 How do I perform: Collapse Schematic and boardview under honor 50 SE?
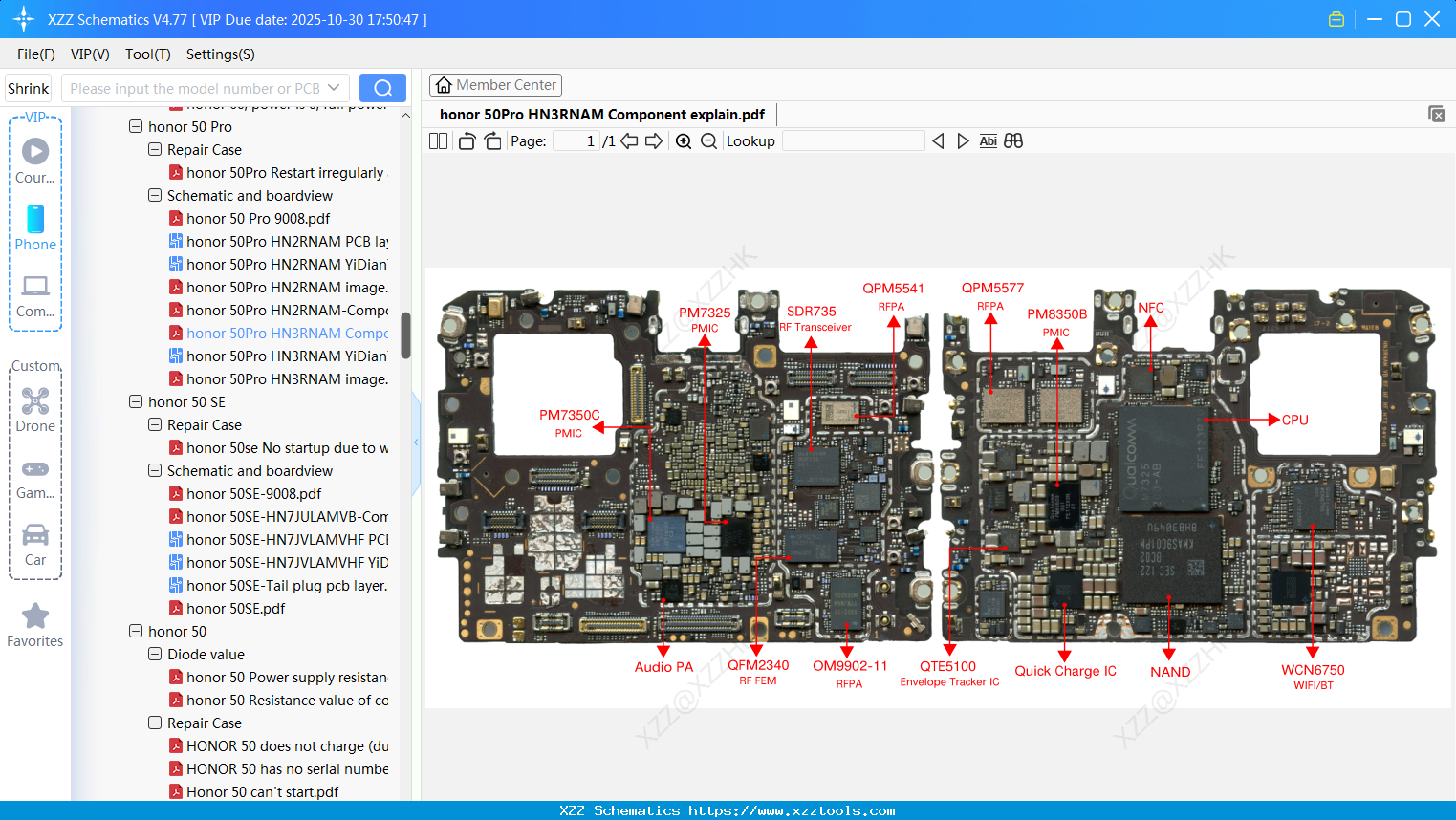(155, 470)
